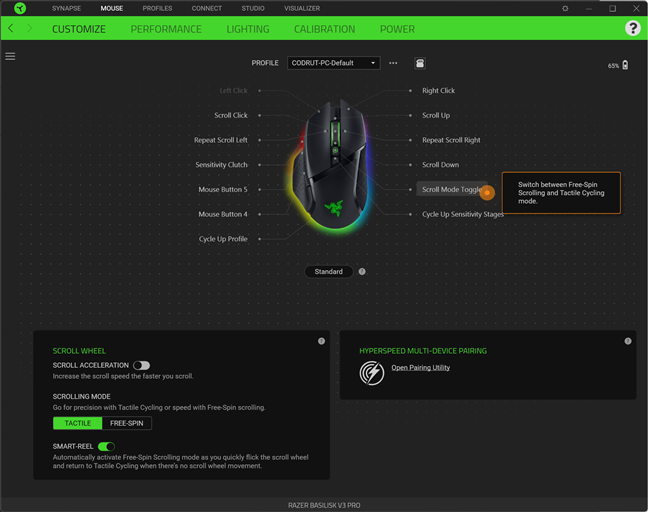The image size is (648, 512).
Task: Select the Cycle Up Profile assignment
Action: click(223, 239)
